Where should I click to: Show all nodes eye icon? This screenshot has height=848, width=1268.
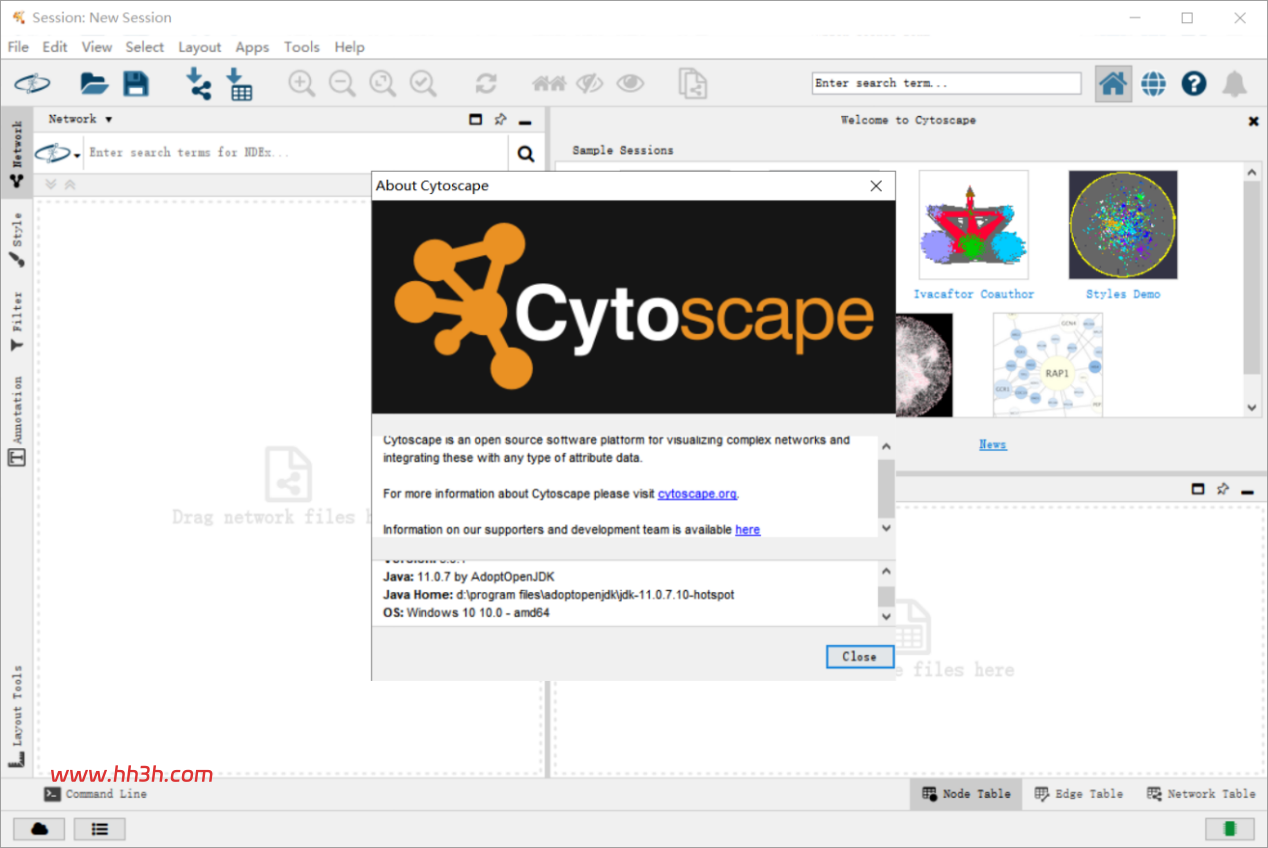pos(630,83)
